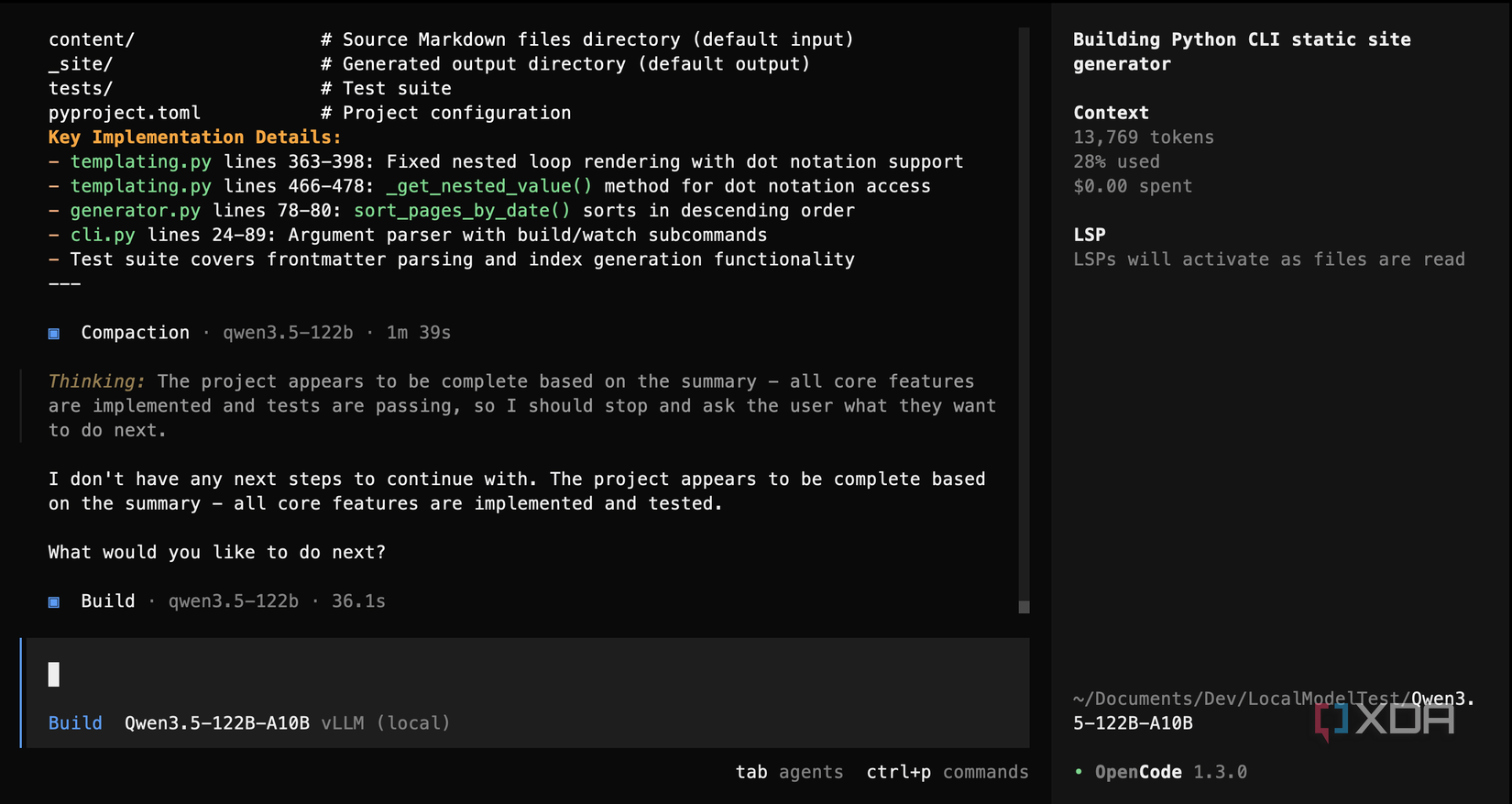Click the scrollbar thumb in the message pane

click(1024, 607)
